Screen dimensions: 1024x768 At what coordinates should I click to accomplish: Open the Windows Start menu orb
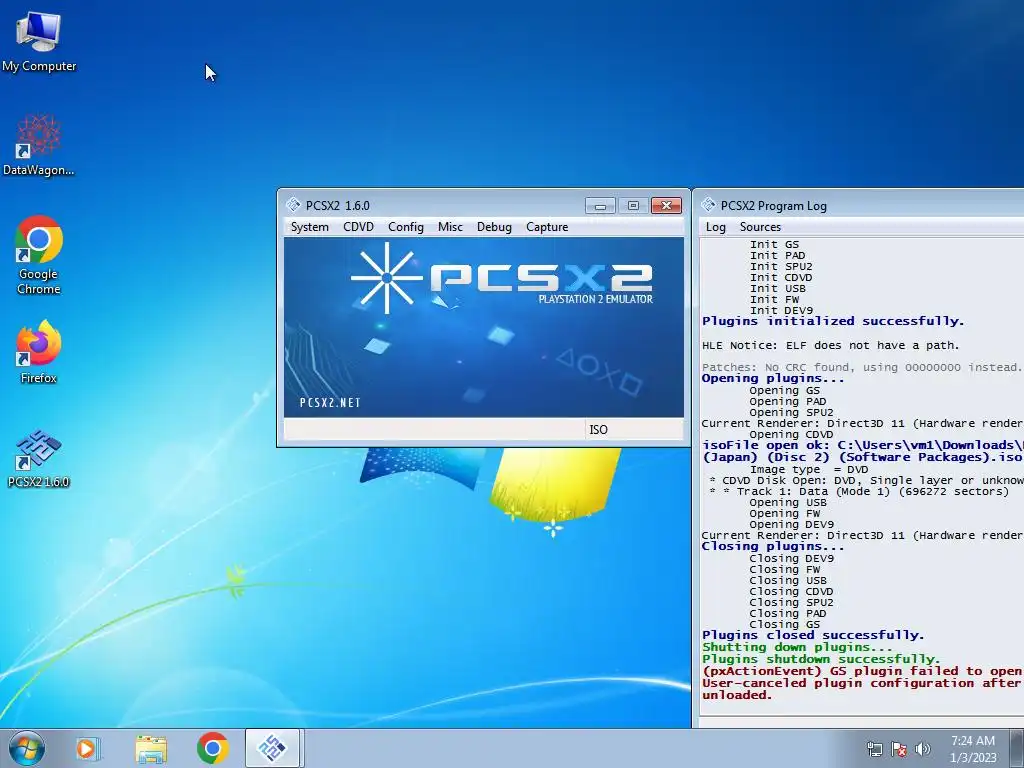26,748
